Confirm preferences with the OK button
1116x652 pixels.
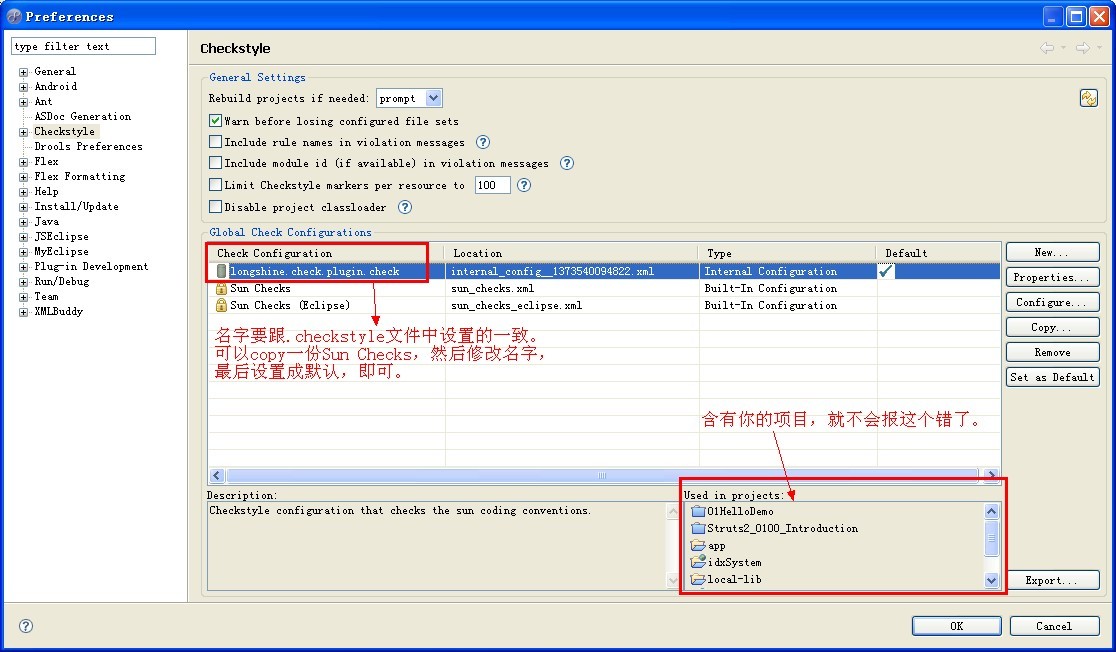[x=957, y=626]
